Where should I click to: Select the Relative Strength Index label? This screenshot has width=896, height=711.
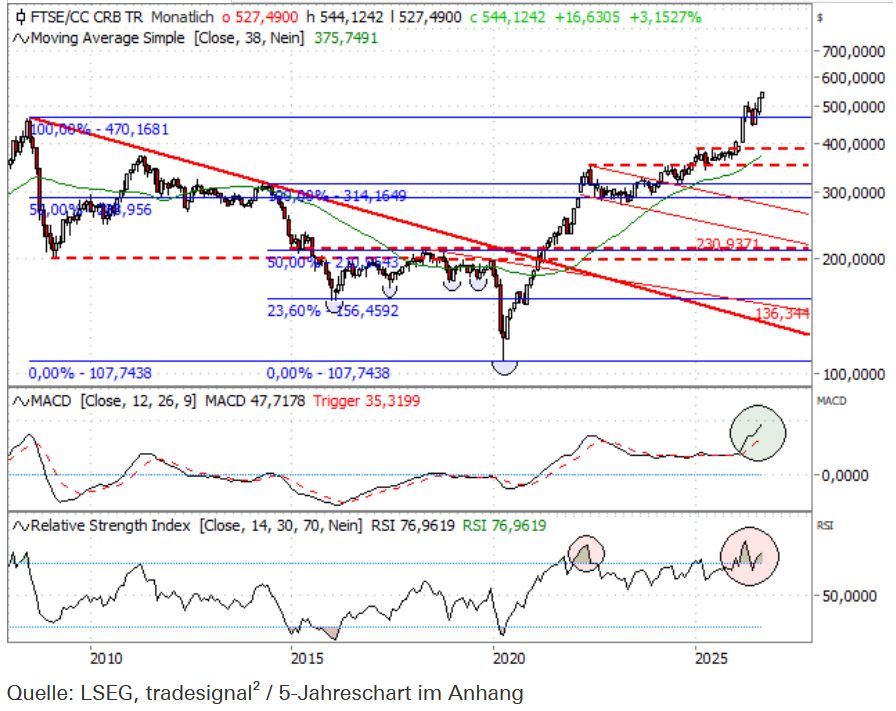[110, 526]
